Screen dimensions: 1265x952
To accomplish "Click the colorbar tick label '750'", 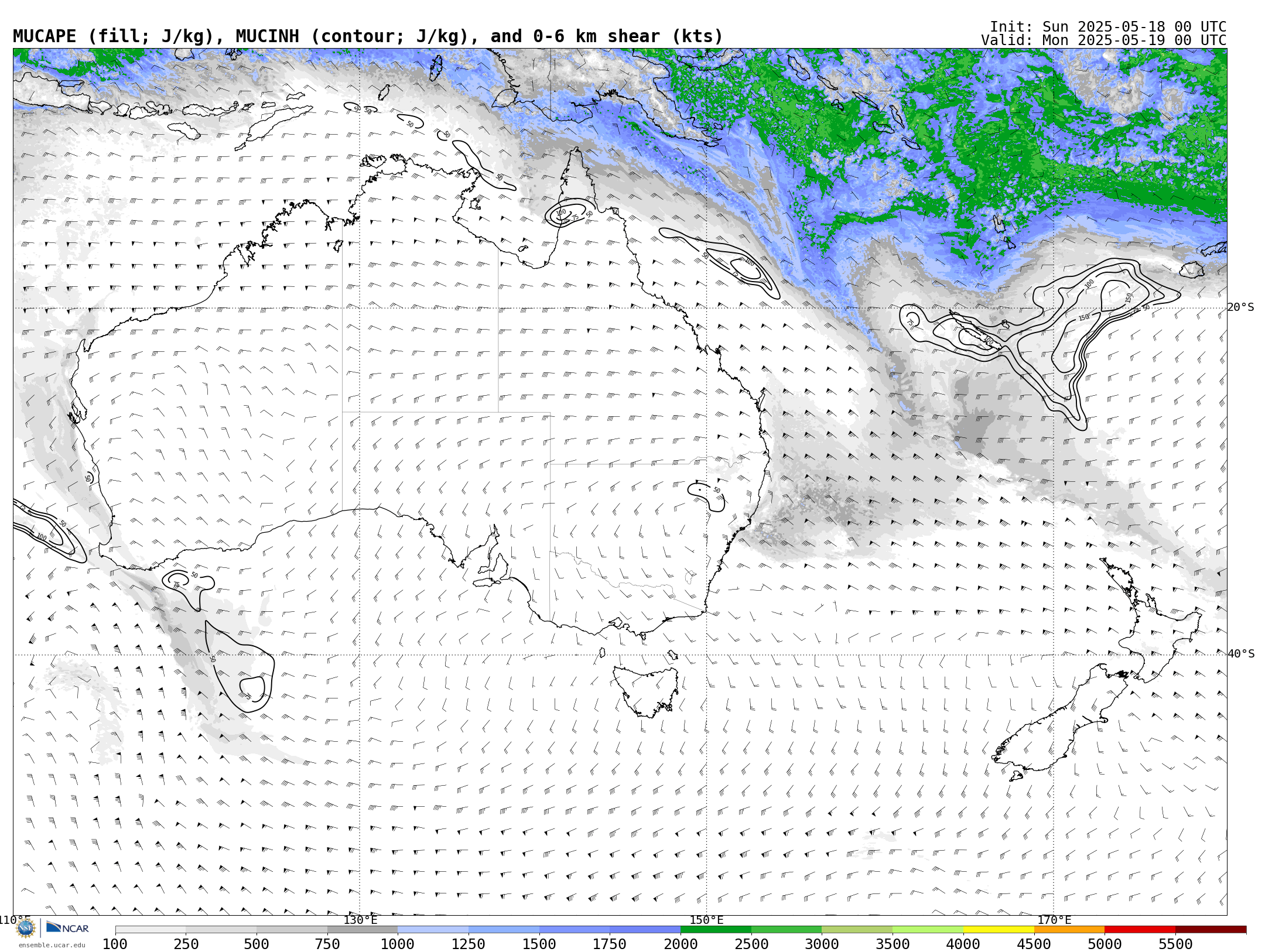I will point(327,944).
